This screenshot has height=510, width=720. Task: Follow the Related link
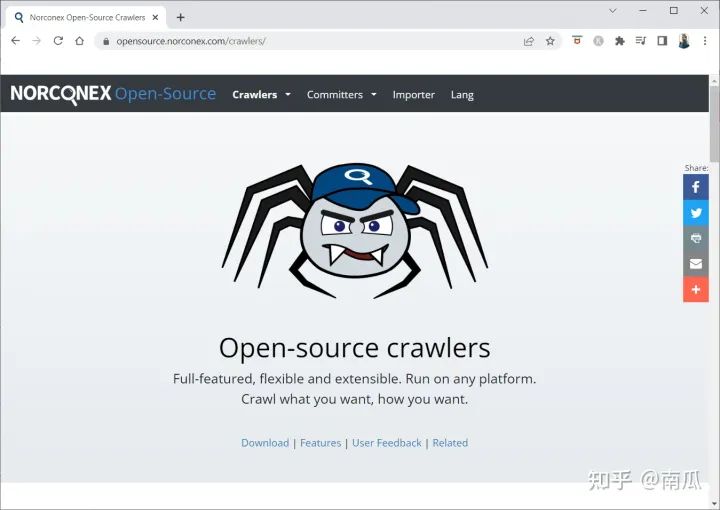pos(450,443)
